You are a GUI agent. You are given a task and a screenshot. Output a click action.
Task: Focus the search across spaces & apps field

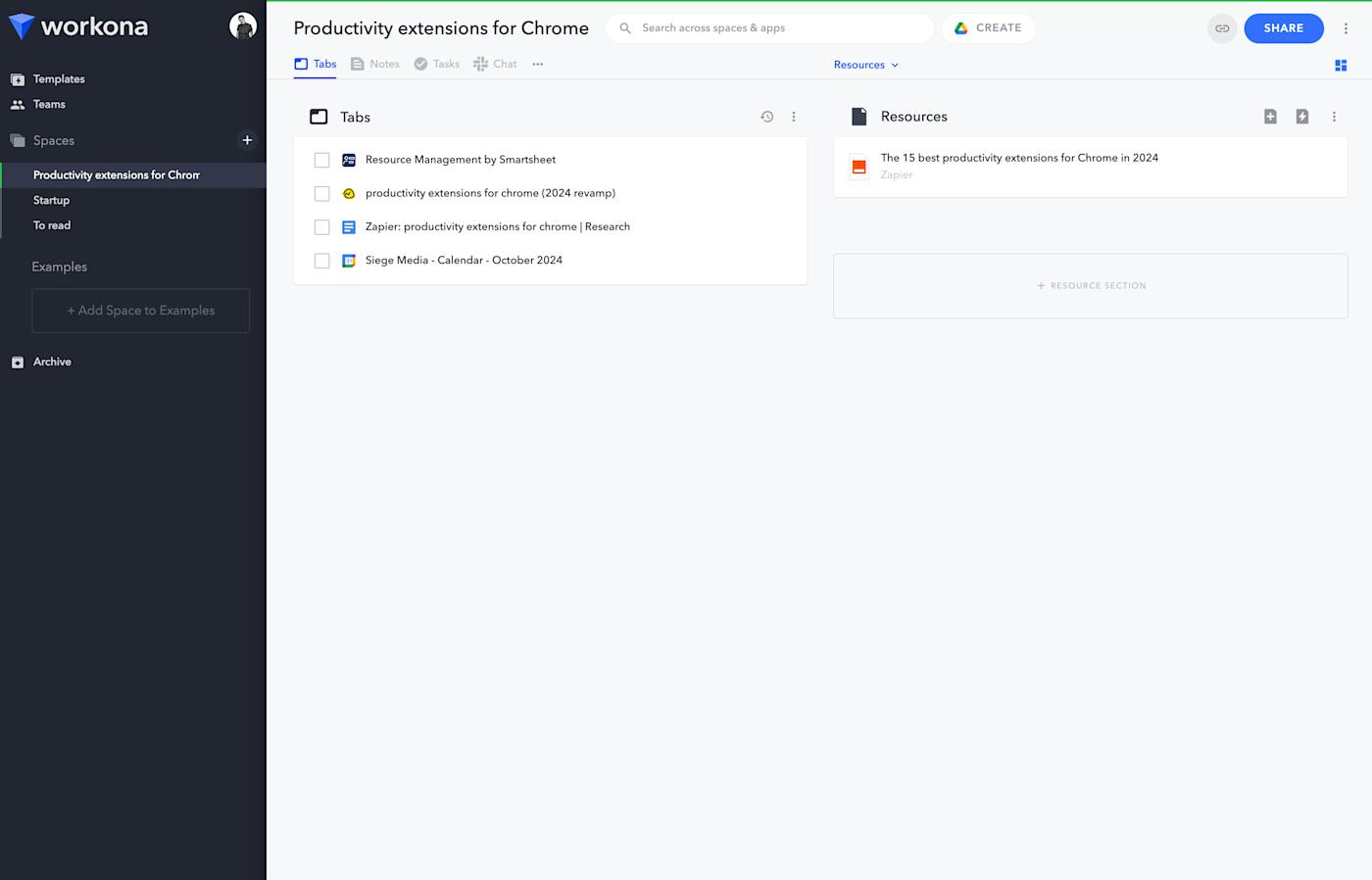coord(770,28)
